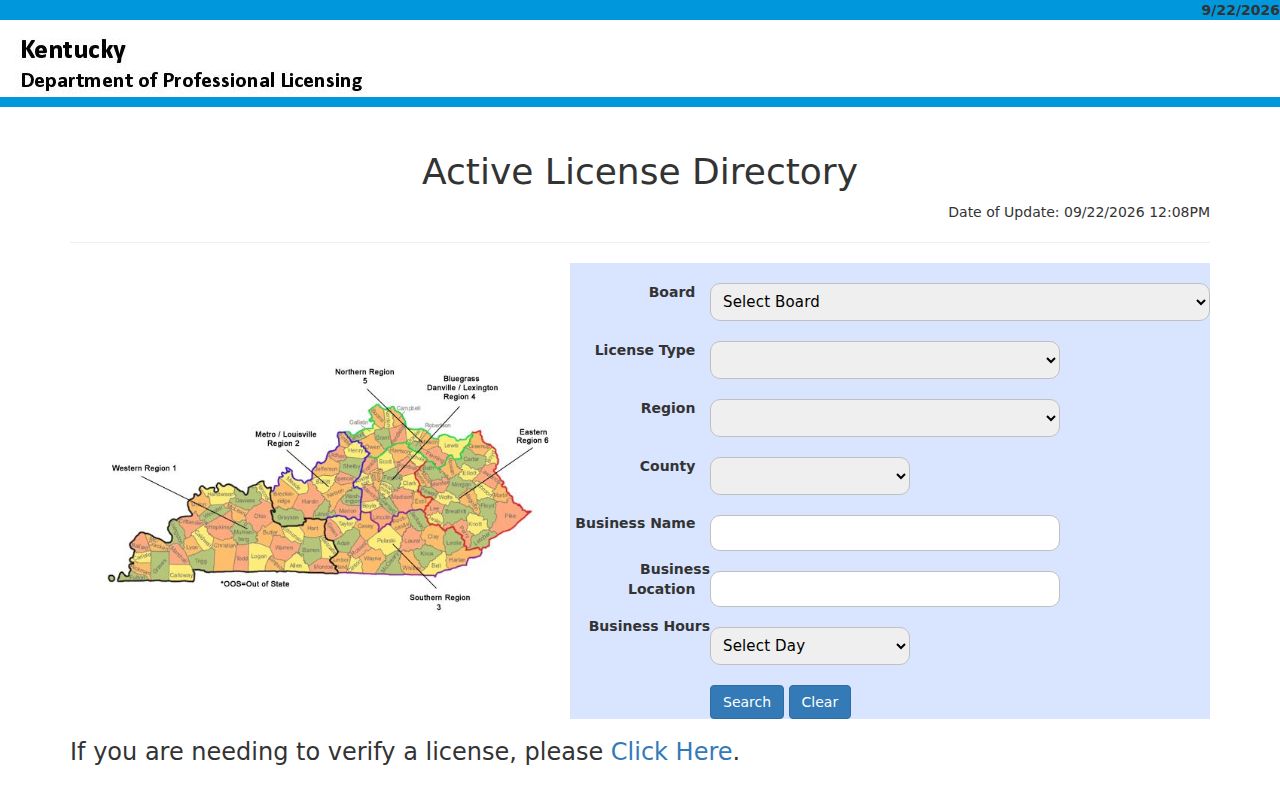Click the Western Region 1 map label
This screenshot has width=1280, height=800.
[x=144, y=468]
